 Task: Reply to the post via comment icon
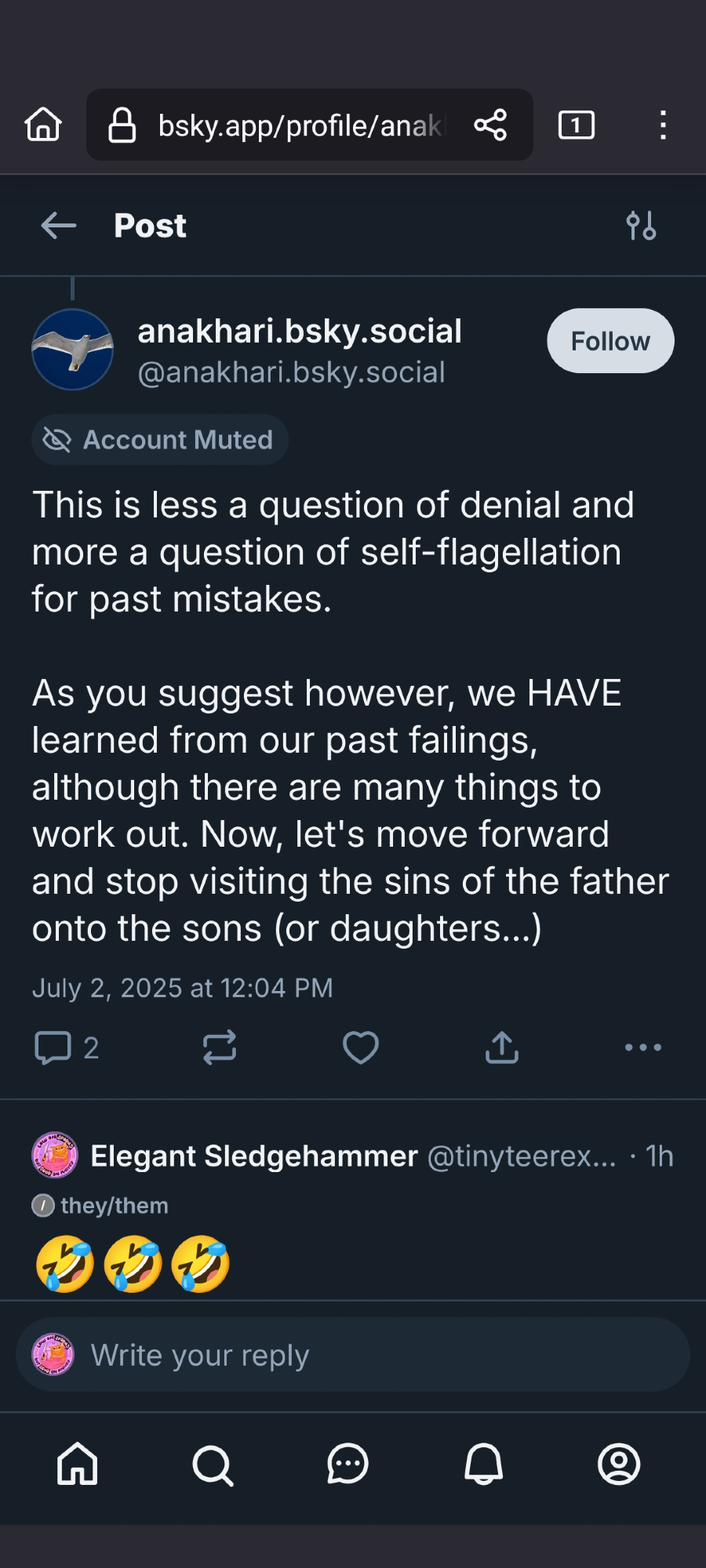click(53, 1047)
